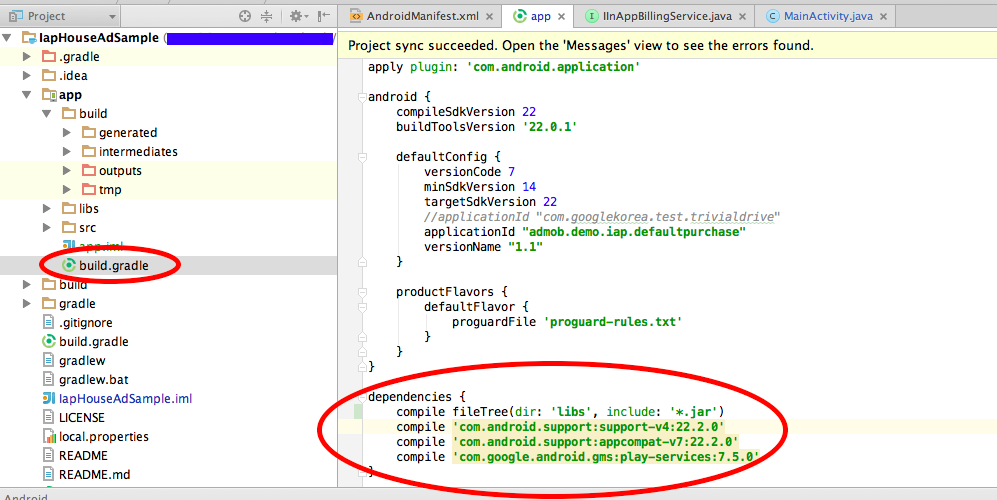997x500 pixels.
Task: Expand the src folder arrow
Action: click(x=46, y=228)
